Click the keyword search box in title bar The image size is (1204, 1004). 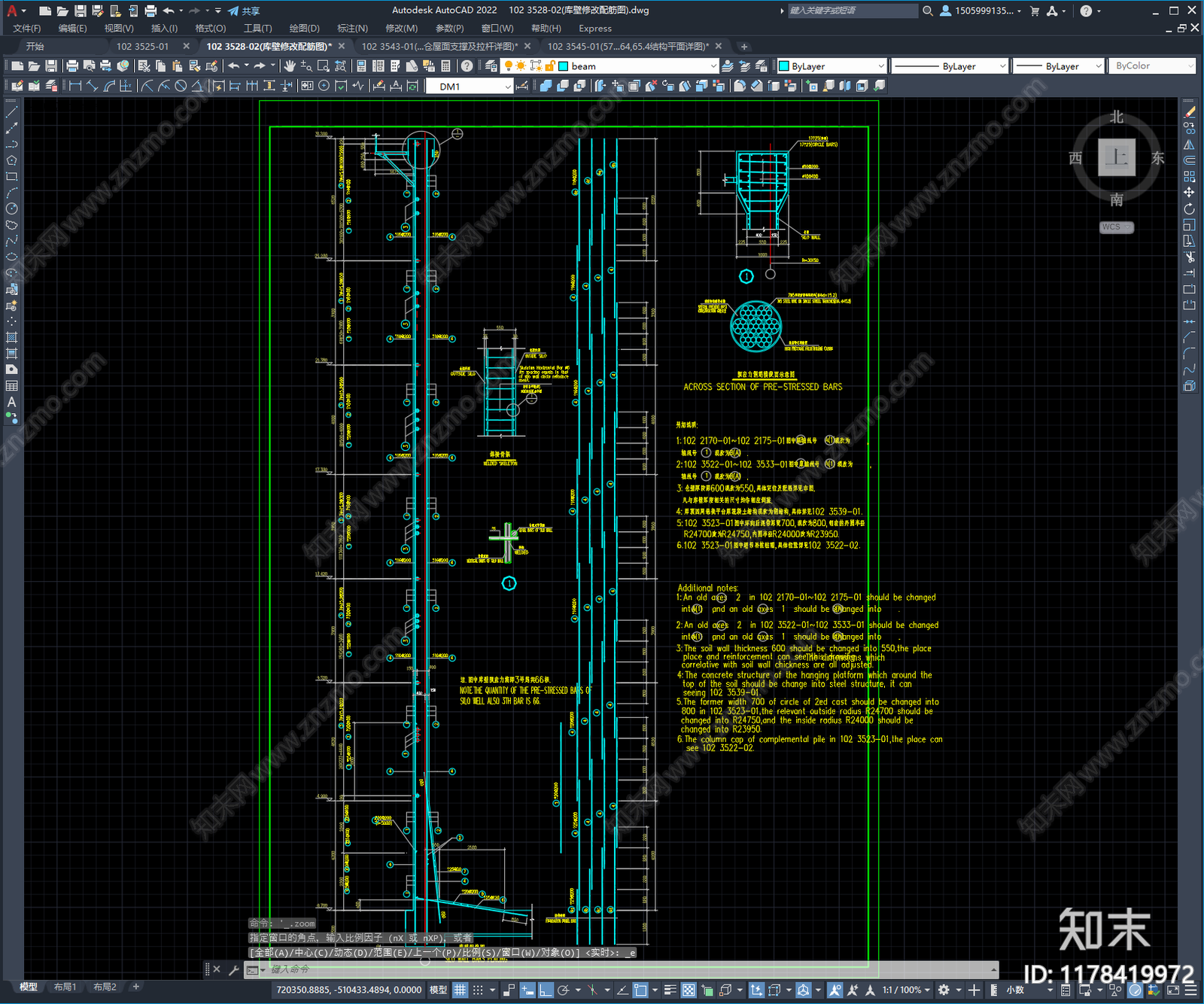click(x=853, y=11)
